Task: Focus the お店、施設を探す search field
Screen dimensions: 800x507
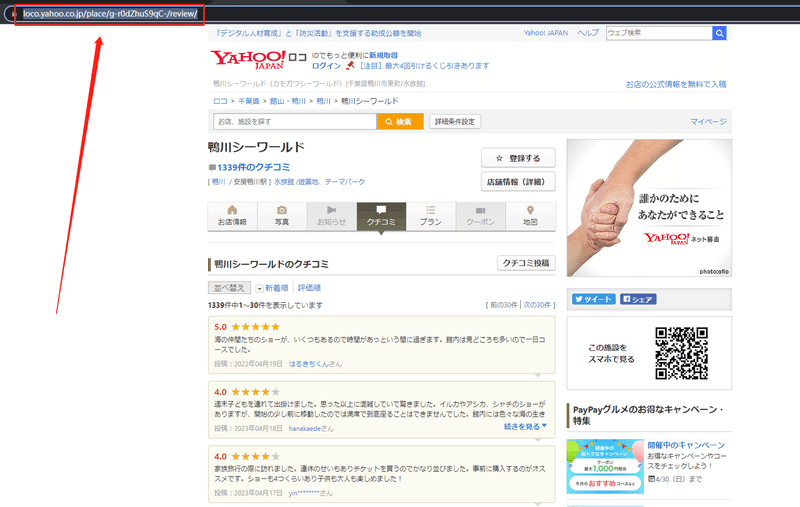Action: (294, 121)
